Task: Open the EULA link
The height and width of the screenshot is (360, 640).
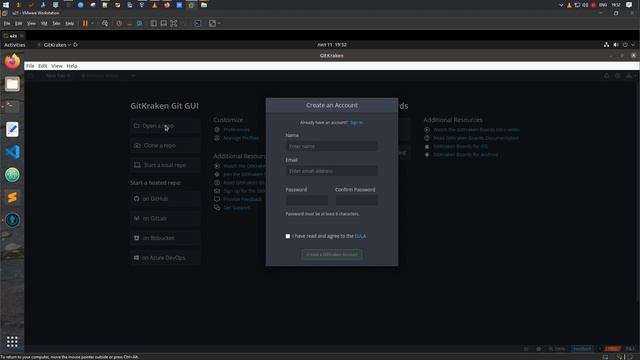Action: 360,236
